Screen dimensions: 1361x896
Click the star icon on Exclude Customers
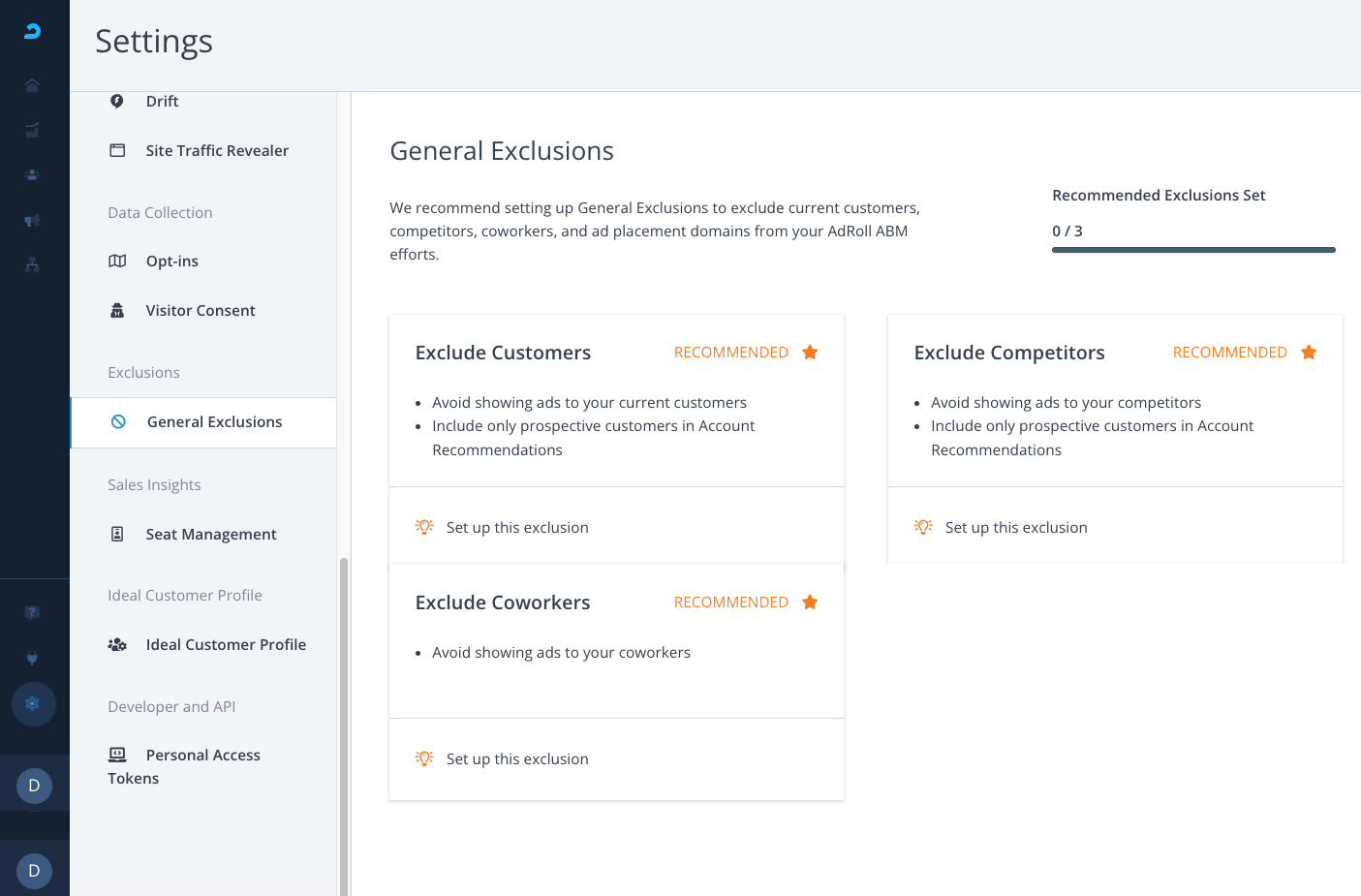click(810, 353)
